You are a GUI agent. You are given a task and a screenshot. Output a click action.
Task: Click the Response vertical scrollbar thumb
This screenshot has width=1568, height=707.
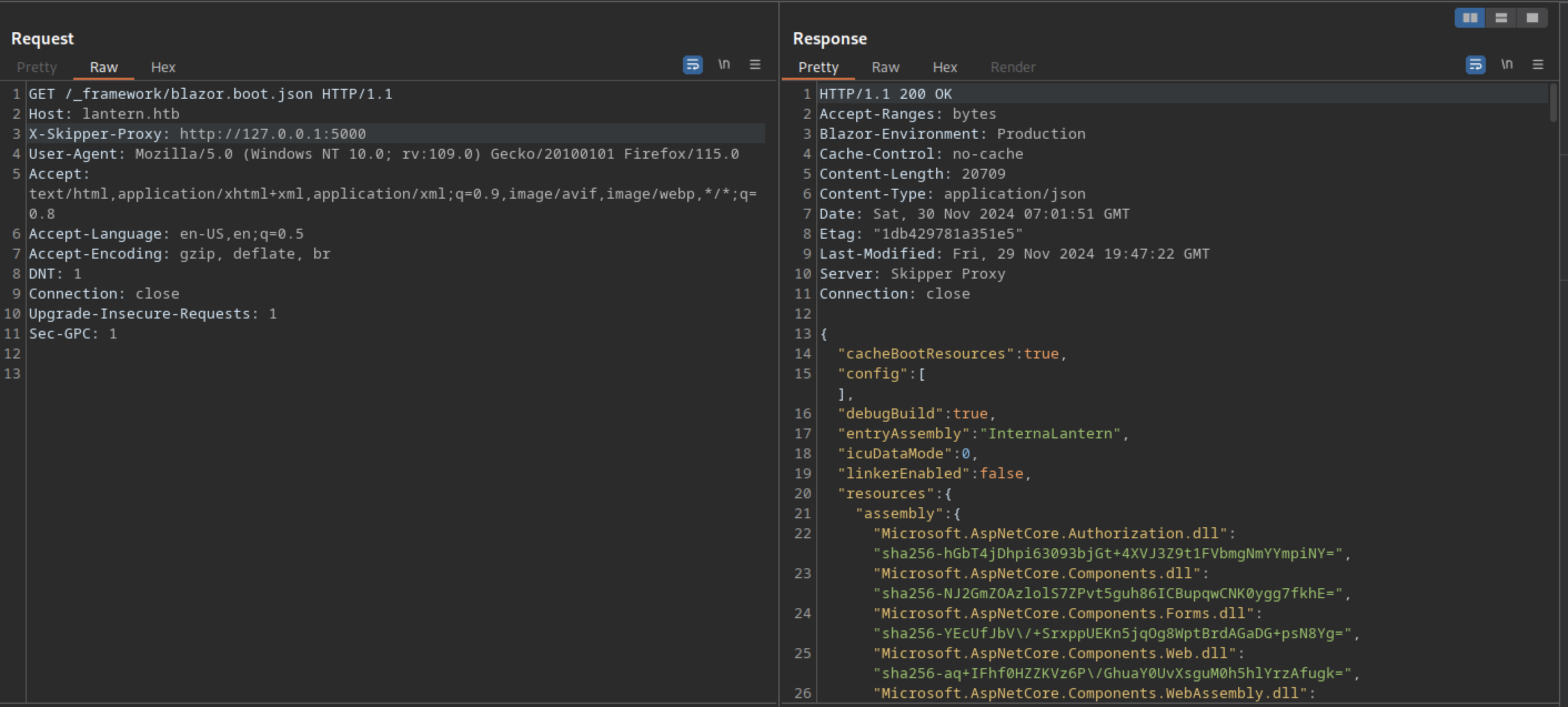point(1554,102)
